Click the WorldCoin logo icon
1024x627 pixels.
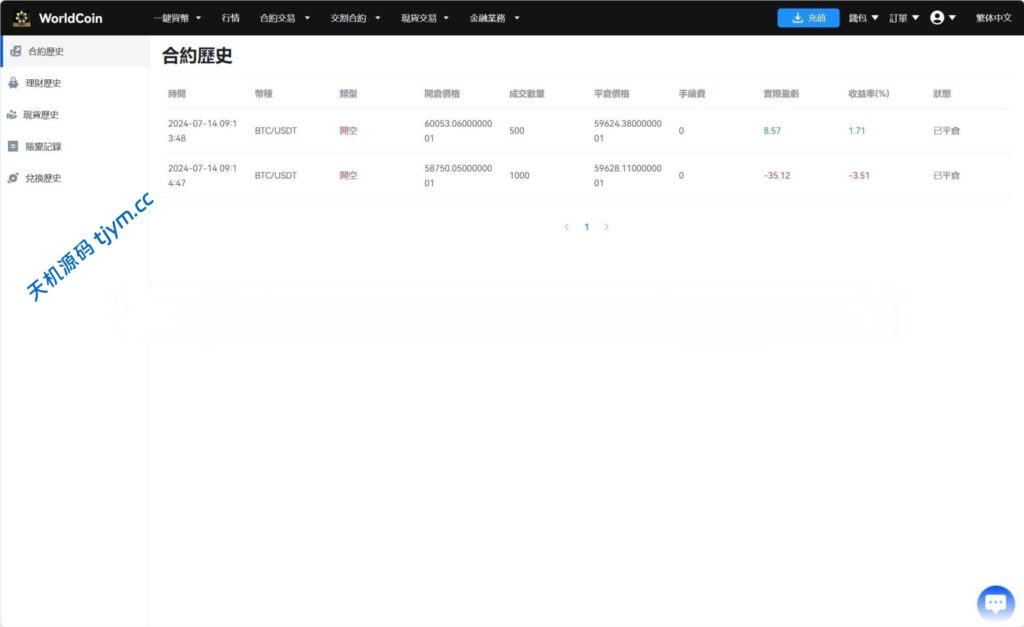point(22,18)
